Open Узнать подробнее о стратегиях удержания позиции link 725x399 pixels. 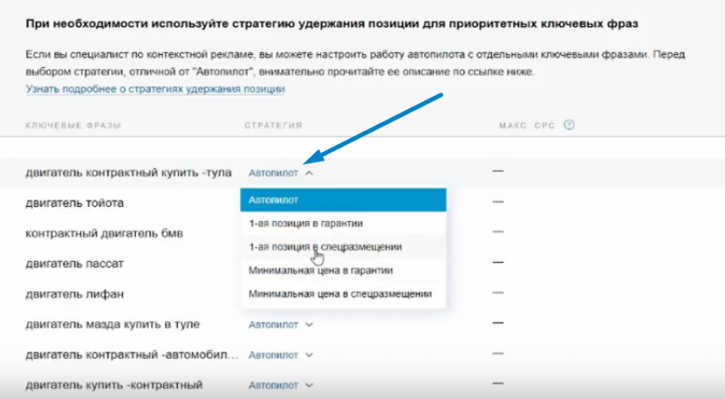click(155, 89)
